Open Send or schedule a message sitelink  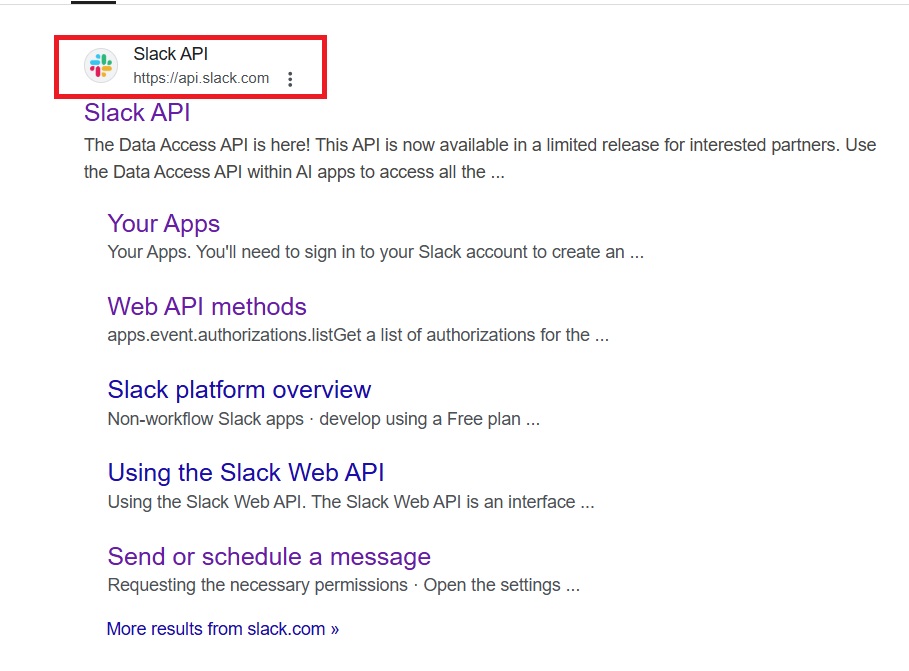click(270, 556)
